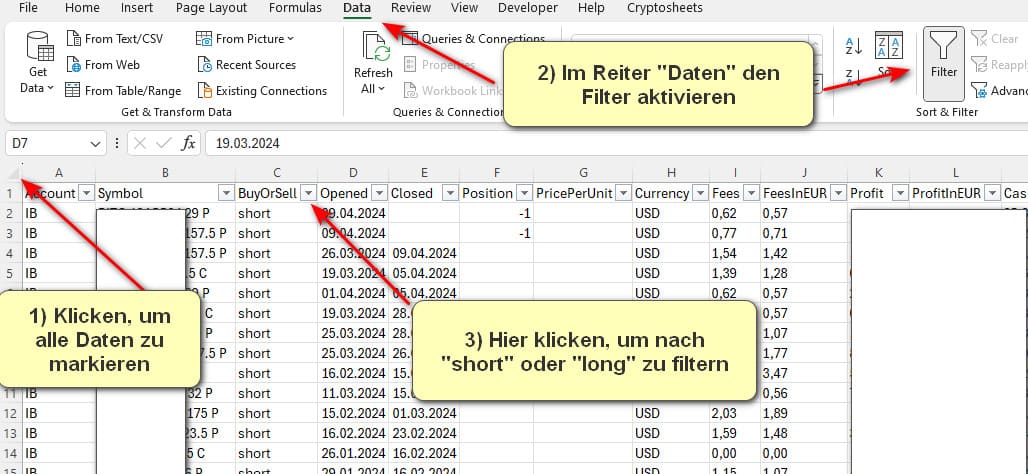Import data From Web
Viewport: 1028px width, 474px height.
[x=104, y=64]
